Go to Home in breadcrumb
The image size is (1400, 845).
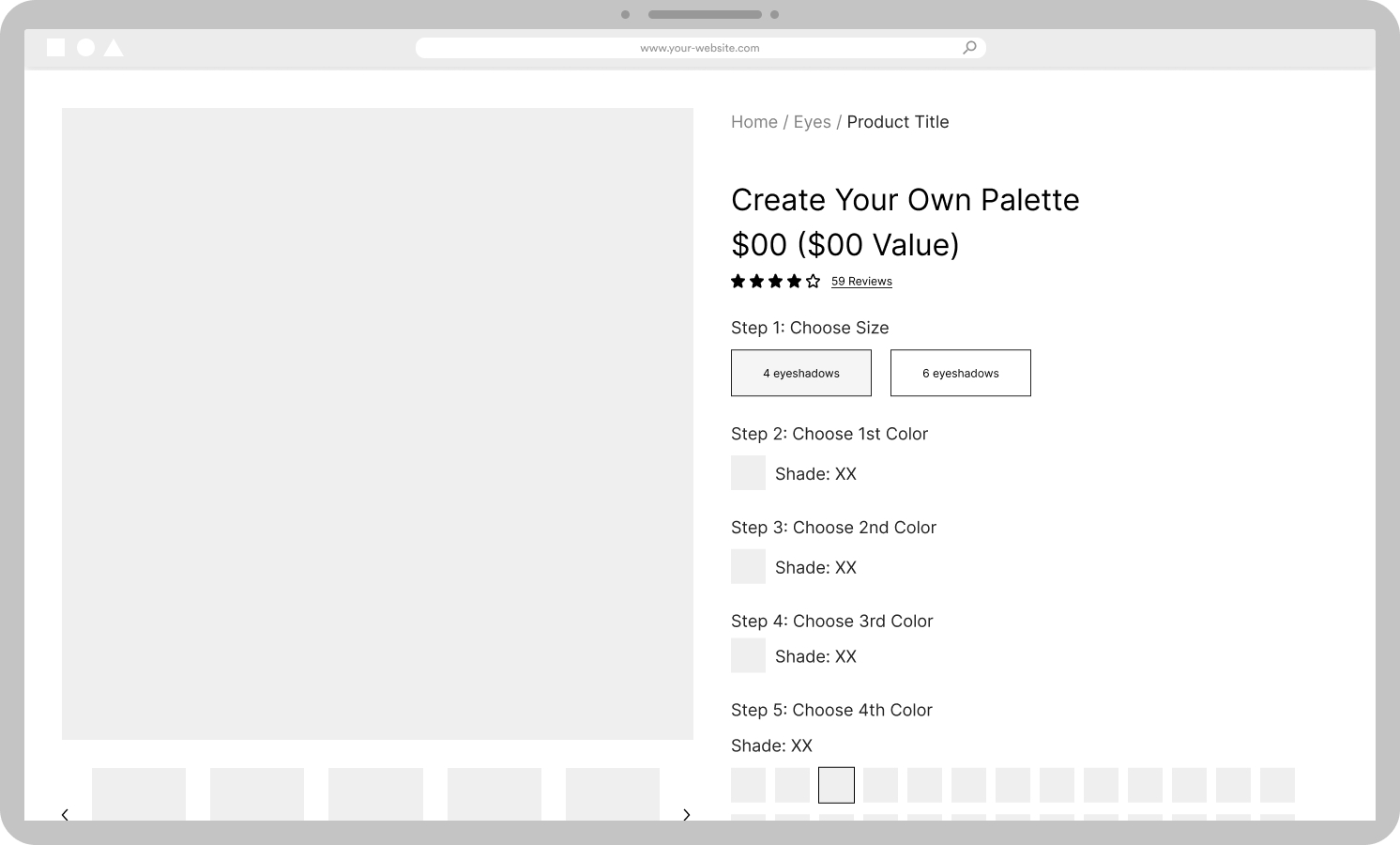pyautogui.click(x=753, y=122)
